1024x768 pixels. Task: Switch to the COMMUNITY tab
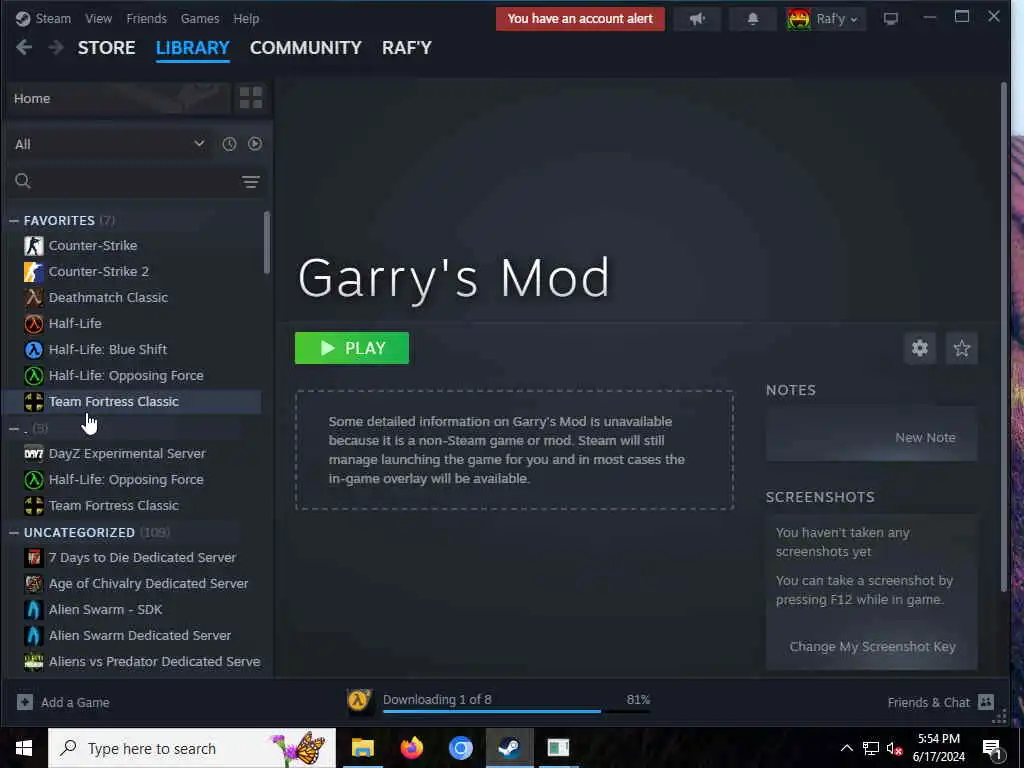[x=306, y=48]
